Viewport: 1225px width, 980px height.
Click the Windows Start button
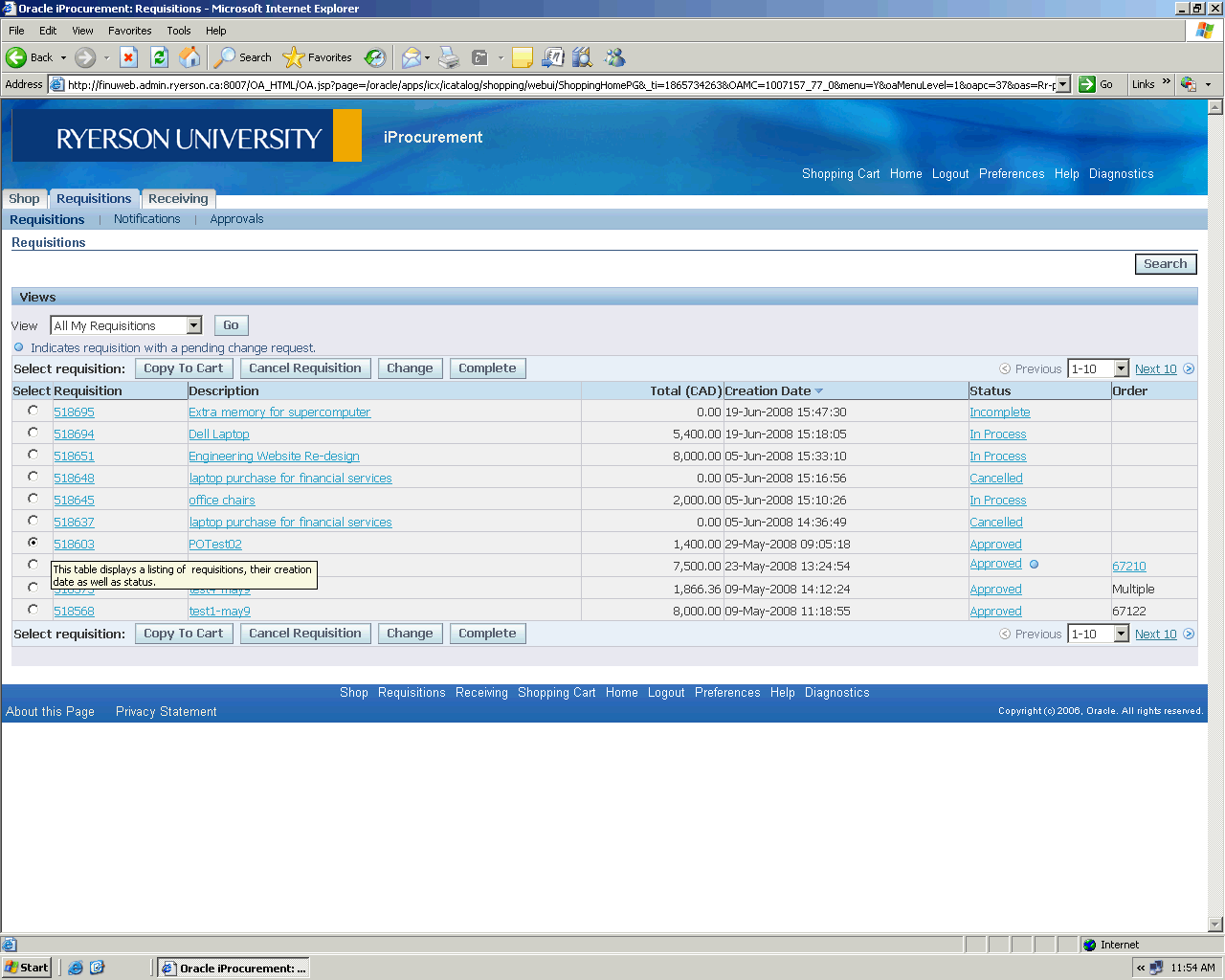[x=27, y=968]
